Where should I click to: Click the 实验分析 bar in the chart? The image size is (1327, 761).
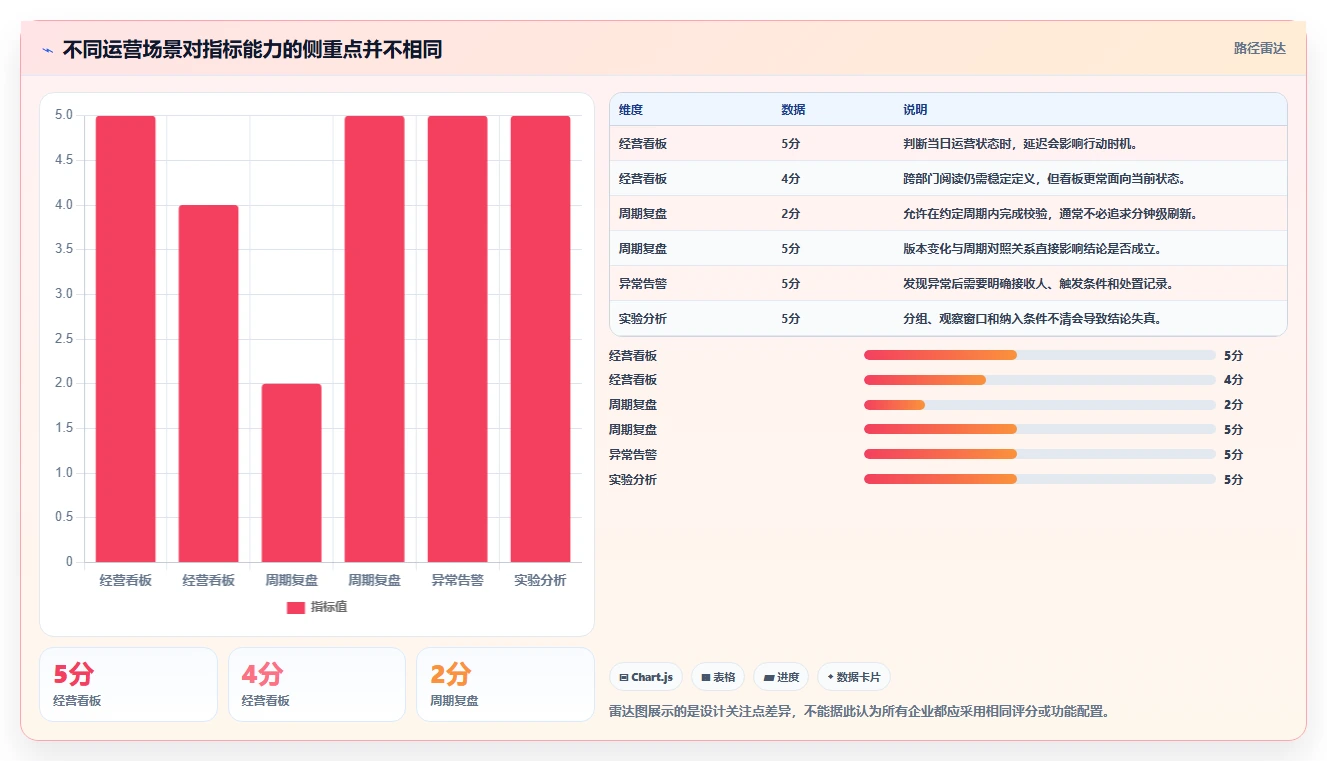pyautogui.click(x=541, y=339)
